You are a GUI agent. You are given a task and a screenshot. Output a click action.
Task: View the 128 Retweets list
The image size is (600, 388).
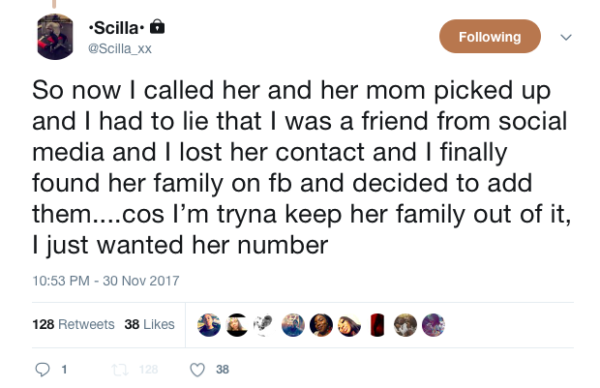pyautogui.click(x=73, y=324)
